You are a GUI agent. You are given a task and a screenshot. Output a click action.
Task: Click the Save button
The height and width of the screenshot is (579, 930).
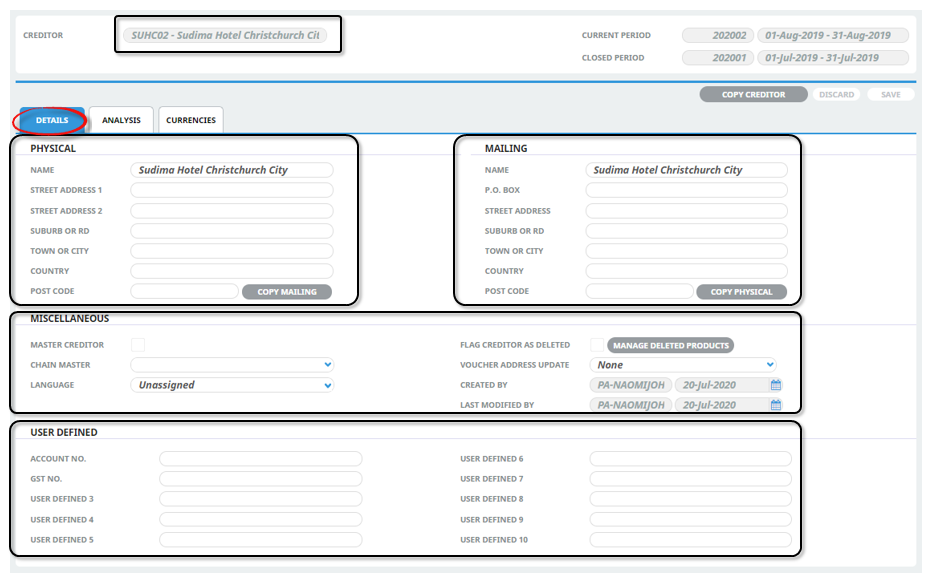(890, 94)
